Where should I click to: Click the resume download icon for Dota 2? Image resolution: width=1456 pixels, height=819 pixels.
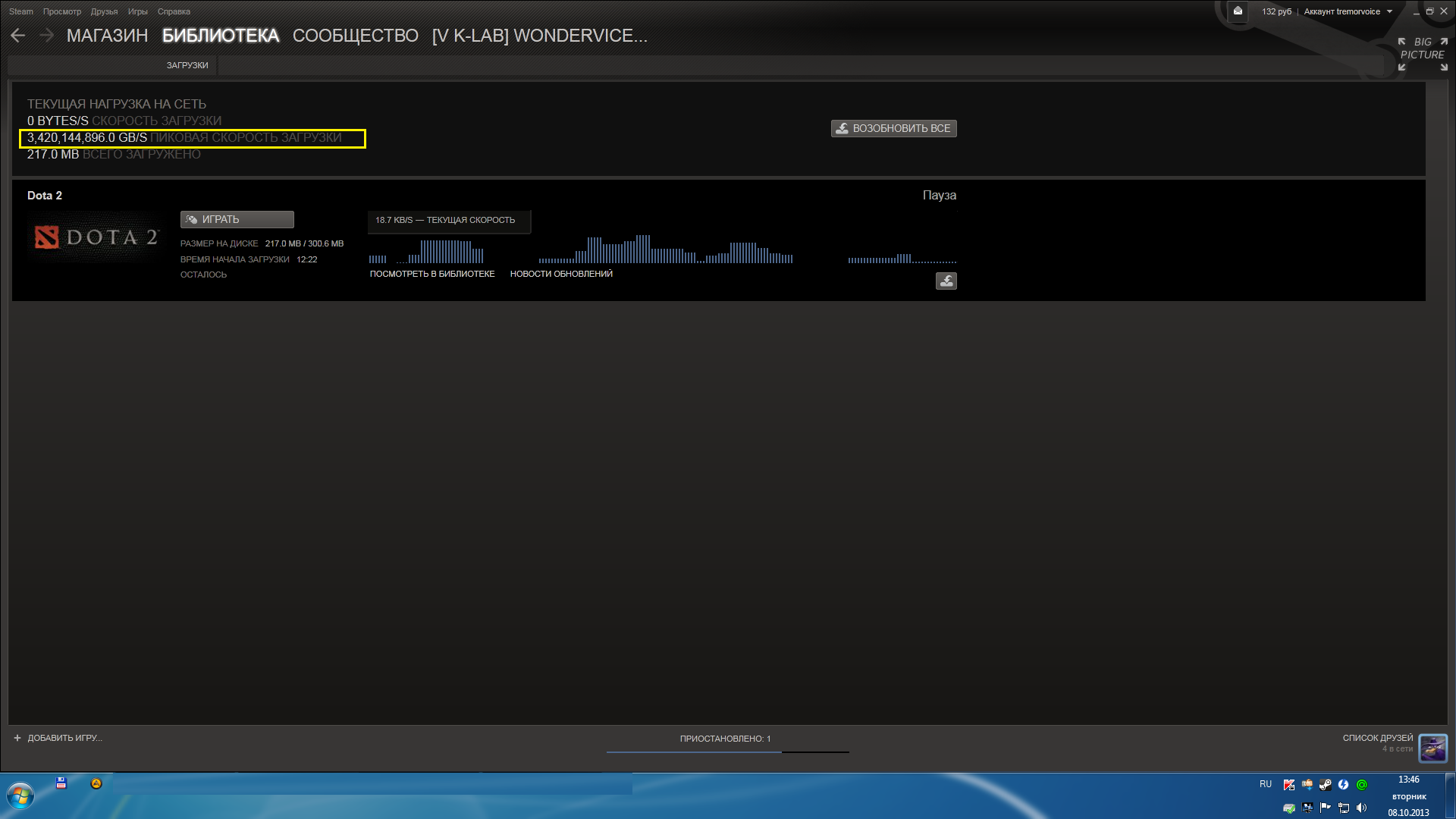(x=946, y=281)
